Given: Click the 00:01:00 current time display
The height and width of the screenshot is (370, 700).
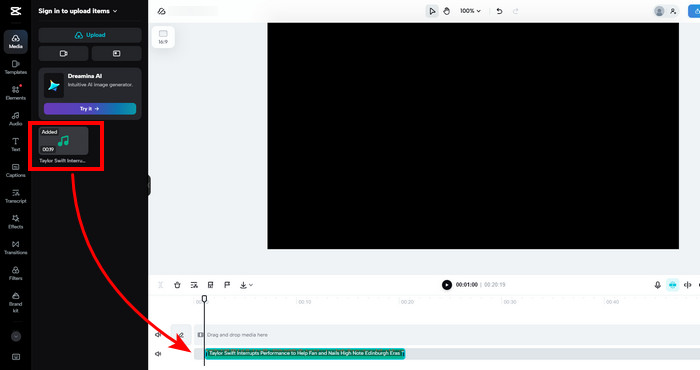Looking at the screenshot, I should pyautogui.click(x=467, y=285).
